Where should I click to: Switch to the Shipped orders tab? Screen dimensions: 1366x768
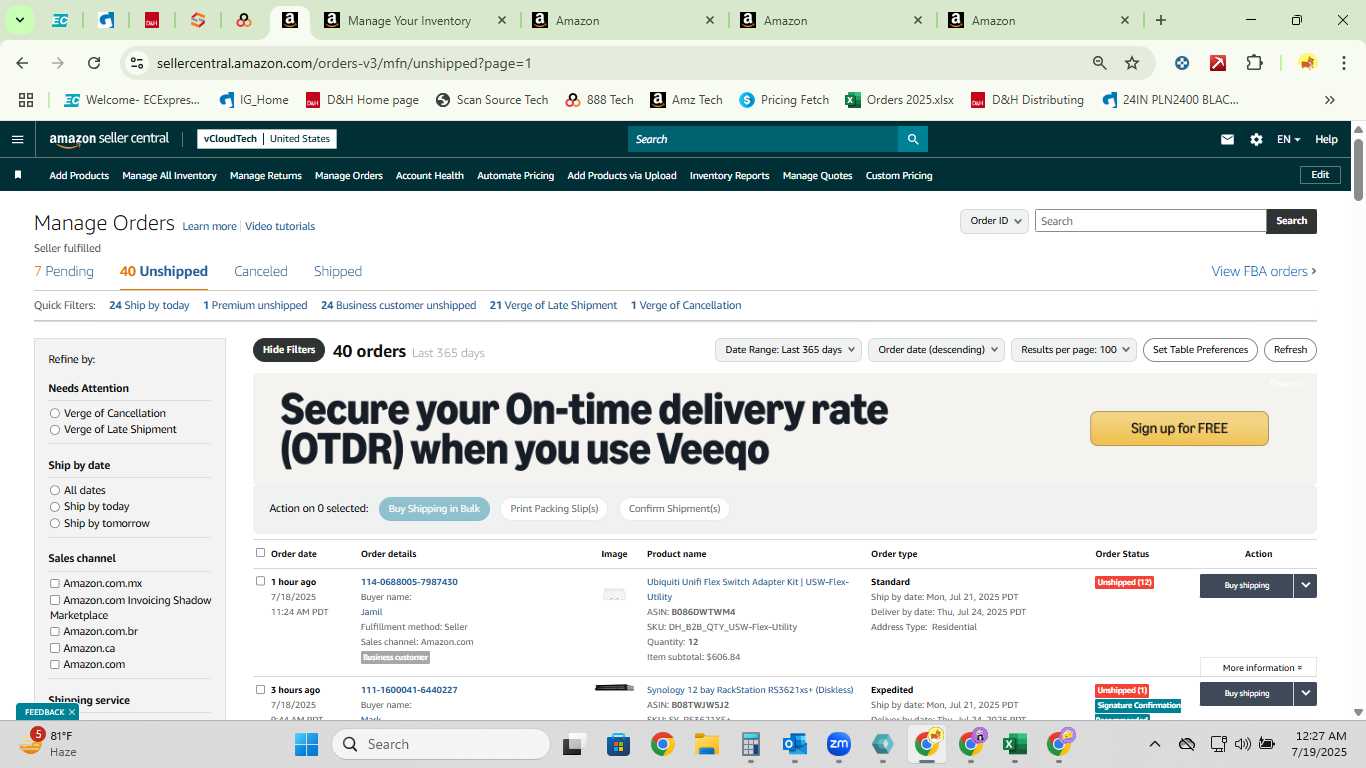pos(338,271)
